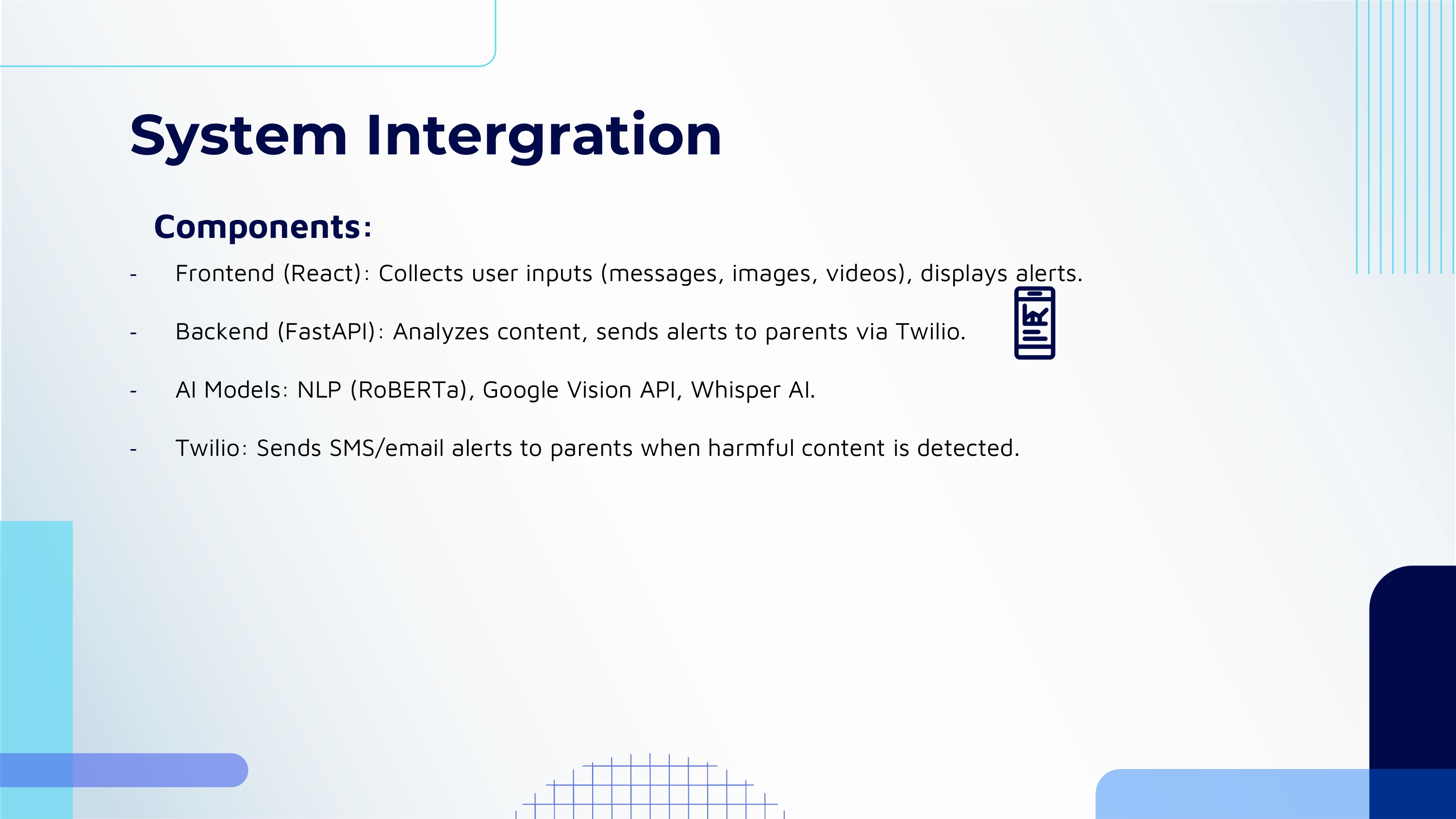Click the dark navy rounded shape
The width and height of the screenshot is (1456, 819).
[1412, 667]
